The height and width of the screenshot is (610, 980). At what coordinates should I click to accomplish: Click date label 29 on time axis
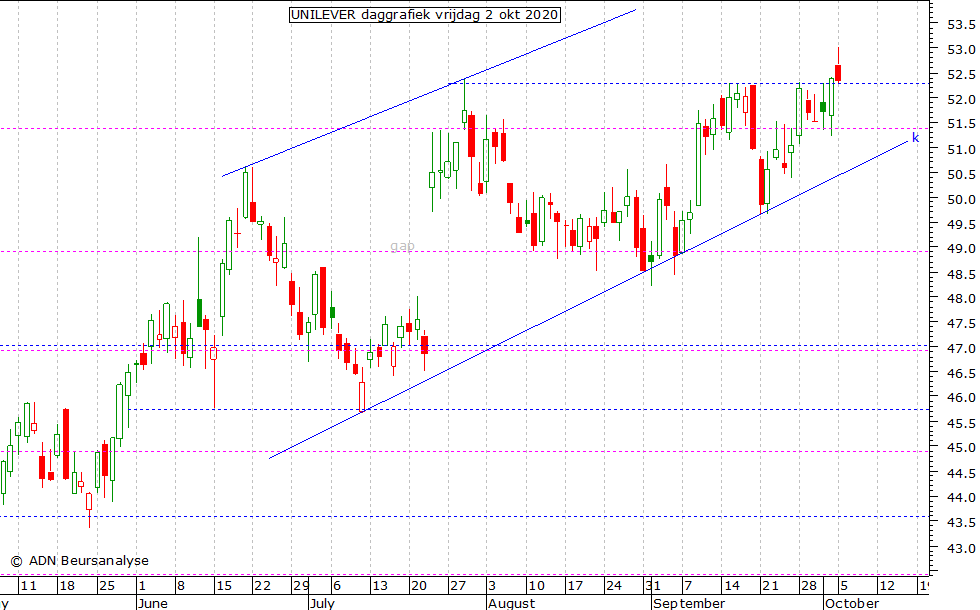301,586
